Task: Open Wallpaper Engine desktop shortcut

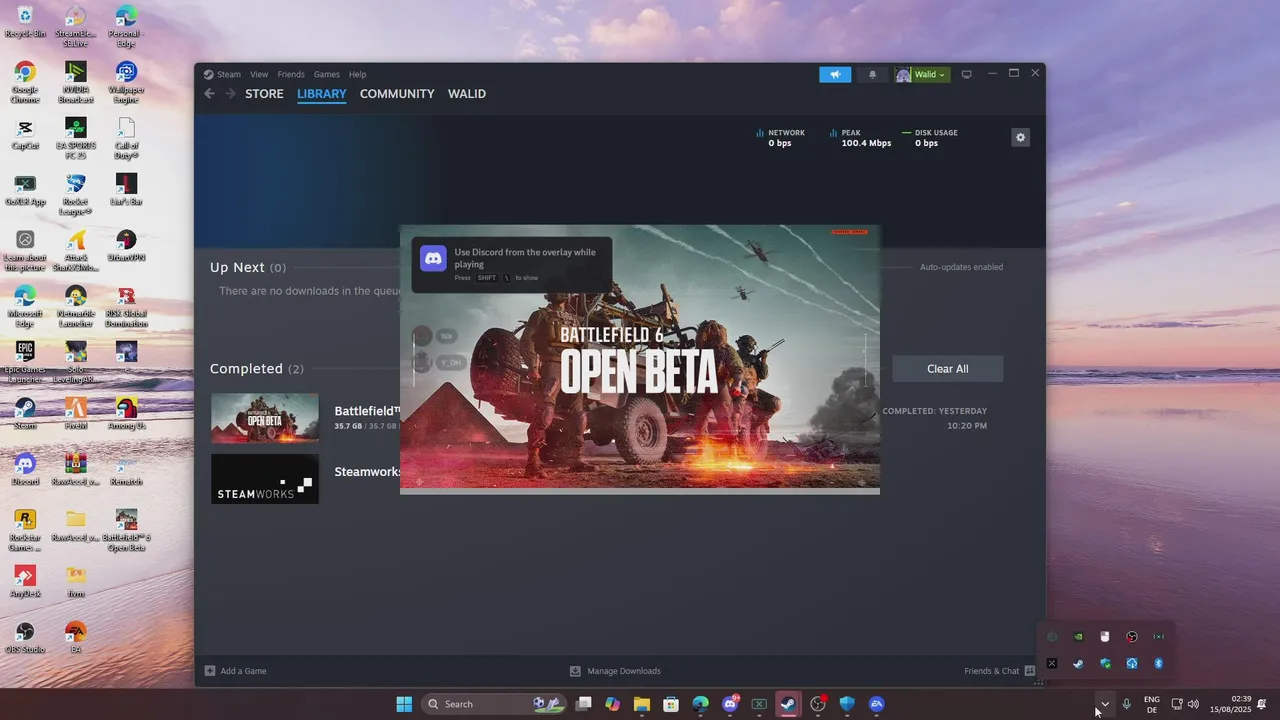Action: (x=126, y=82)
